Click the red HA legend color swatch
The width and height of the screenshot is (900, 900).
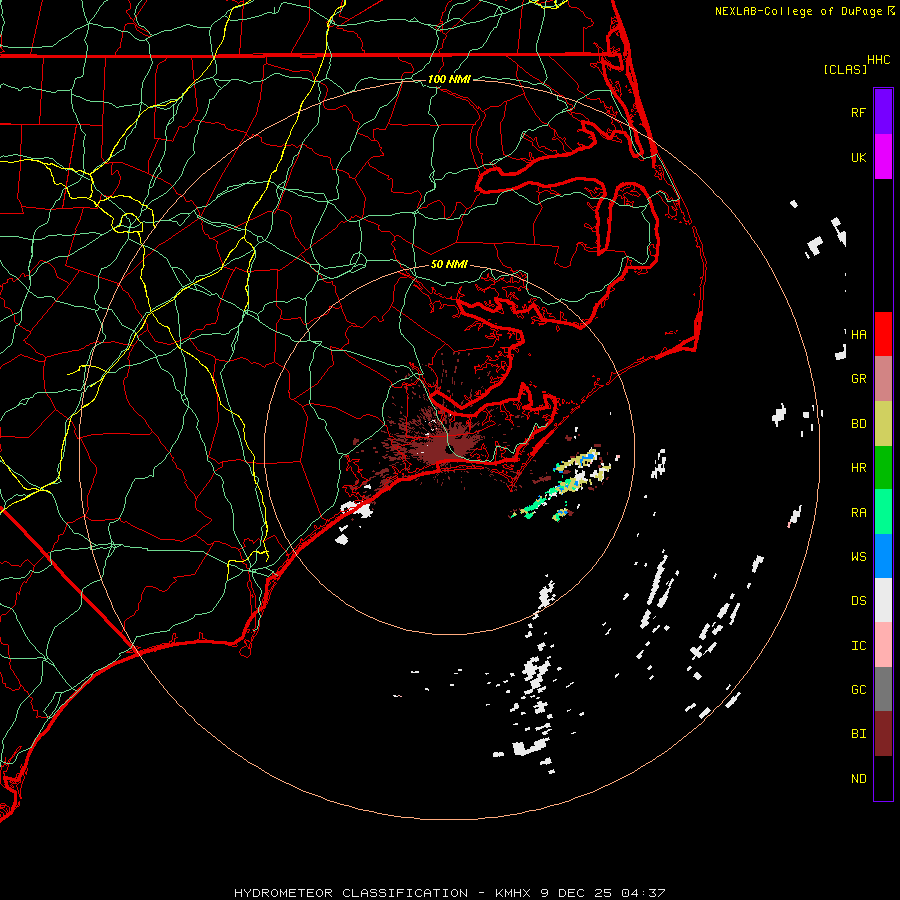pos(883,334)
